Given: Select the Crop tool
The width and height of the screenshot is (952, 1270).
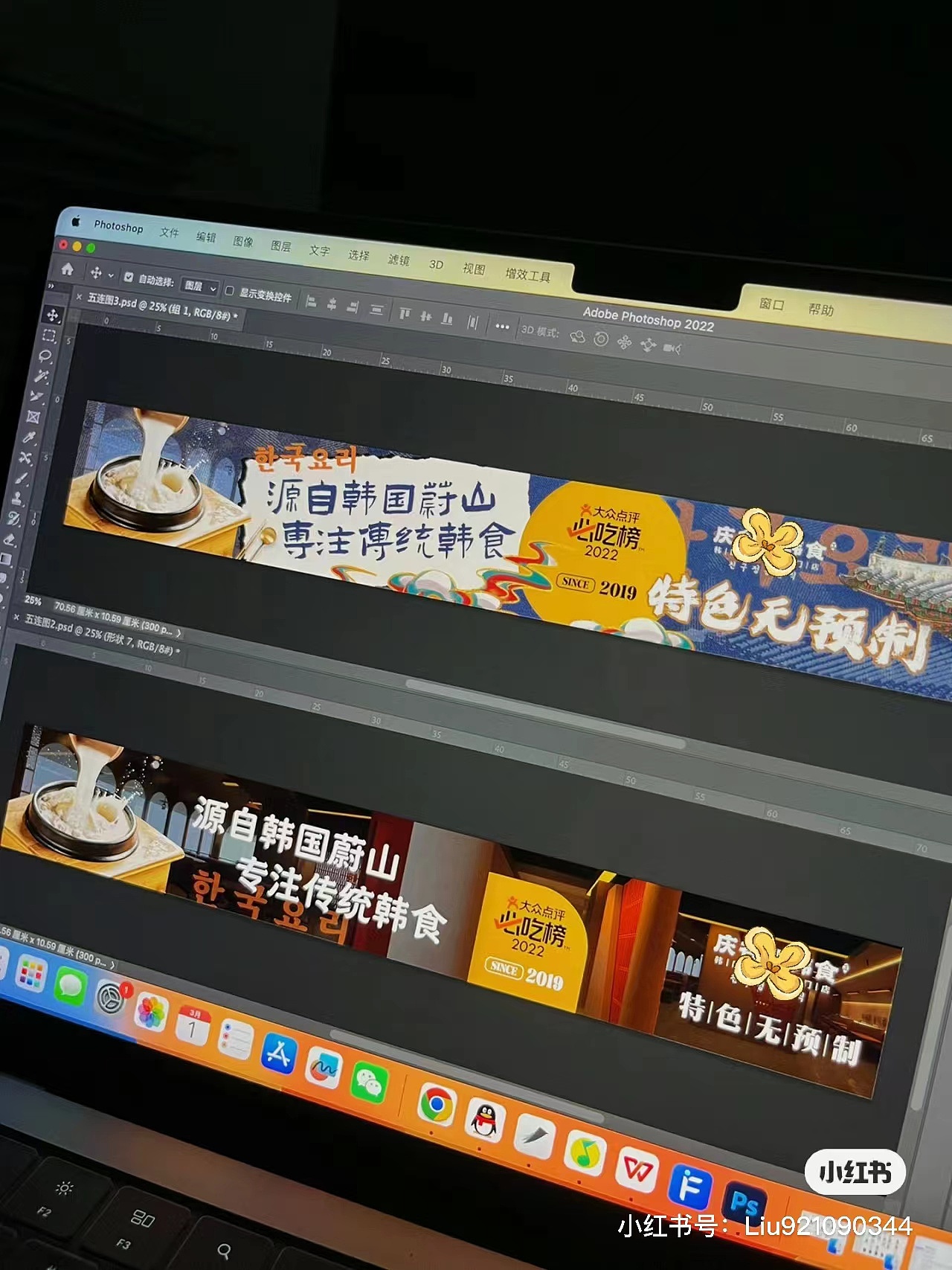Looking at the screenshot, I should (37, 397).
